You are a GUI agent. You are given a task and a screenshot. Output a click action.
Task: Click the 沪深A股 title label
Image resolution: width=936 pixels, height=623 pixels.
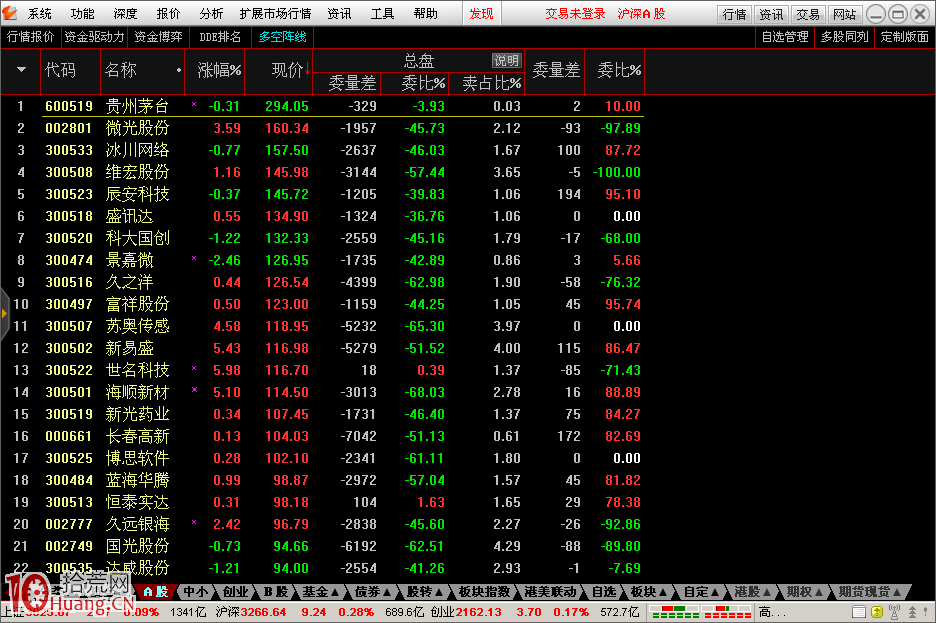641,13
